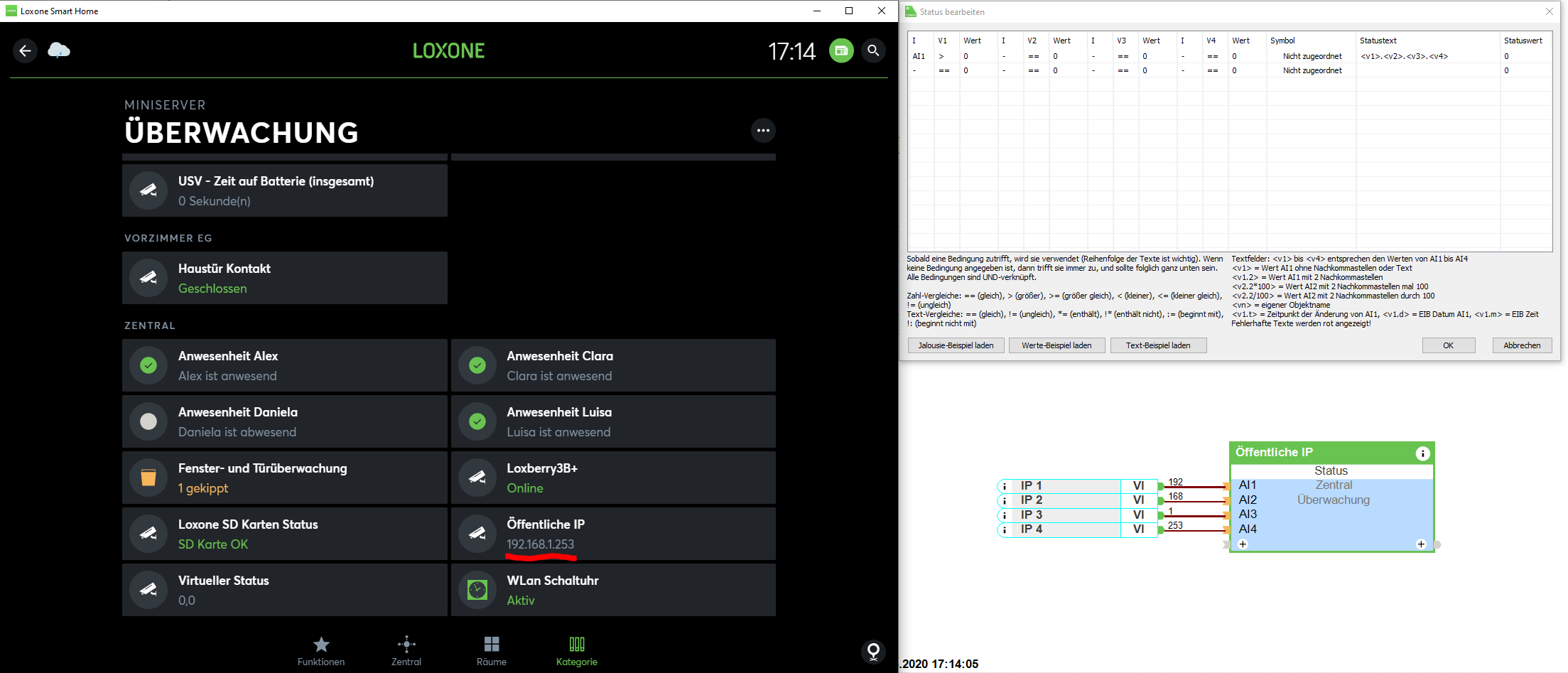Image resolution: width=1568 pixels, height=673 pixels.
Task: Load the Text-Beispiel preset
Action: 1158,345
